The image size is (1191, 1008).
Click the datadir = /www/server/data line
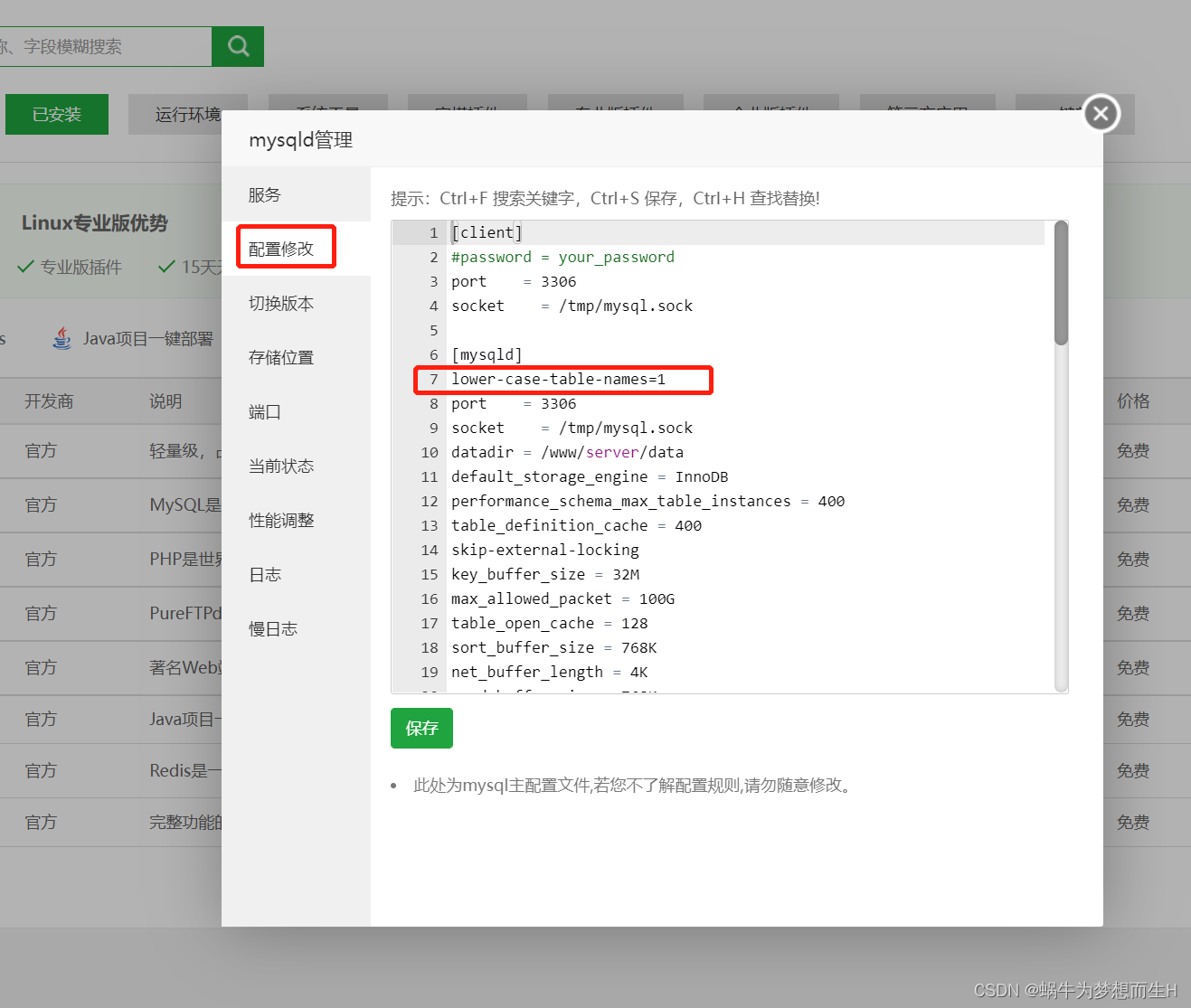click(567, 452)
